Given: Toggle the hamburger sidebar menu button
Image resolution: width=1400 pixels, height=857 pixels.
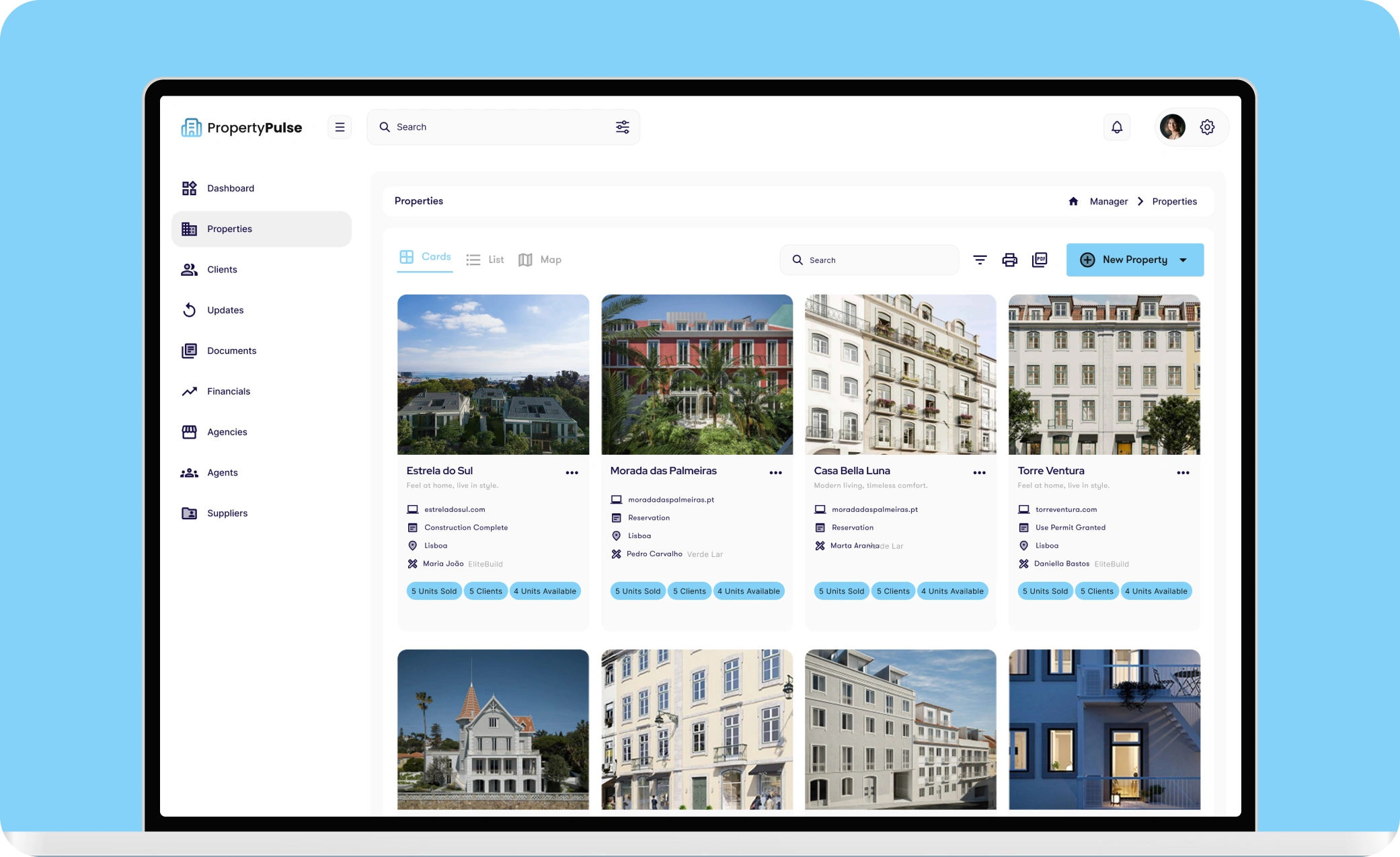Looking at the screenshot, I should pyautogui.click(x=340, y=127).
